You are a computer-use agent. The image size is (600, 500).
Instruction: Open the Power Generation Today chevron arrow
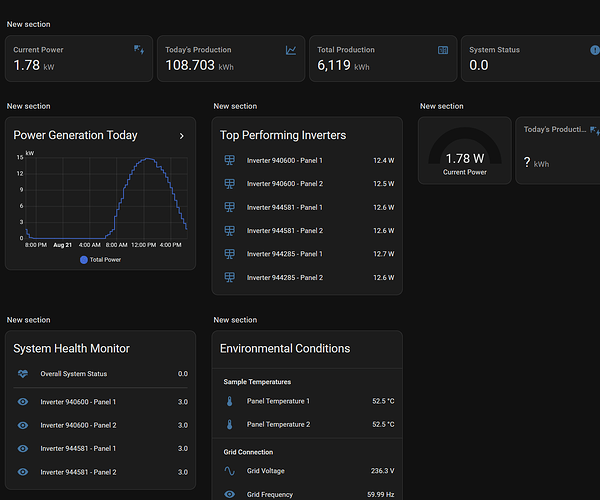(181, 136)
